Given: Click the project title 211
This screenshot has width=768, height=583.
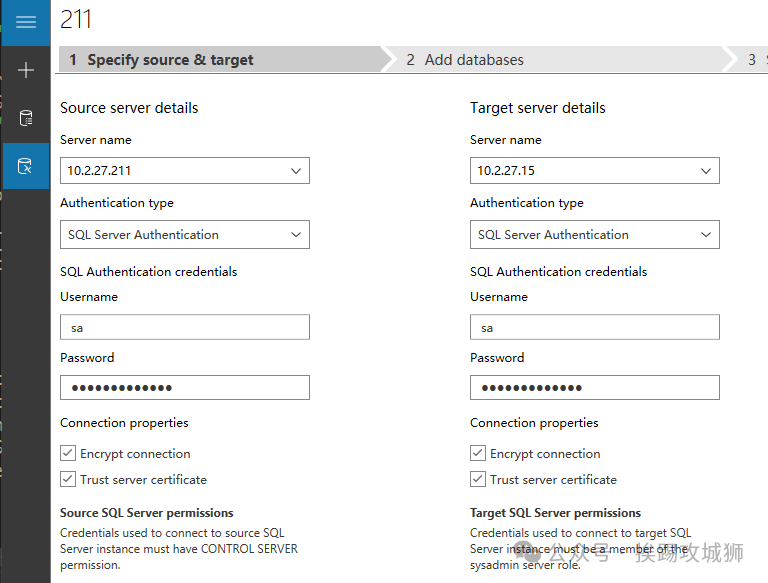Looking at the screenshot, I should [x=77, y=19].
